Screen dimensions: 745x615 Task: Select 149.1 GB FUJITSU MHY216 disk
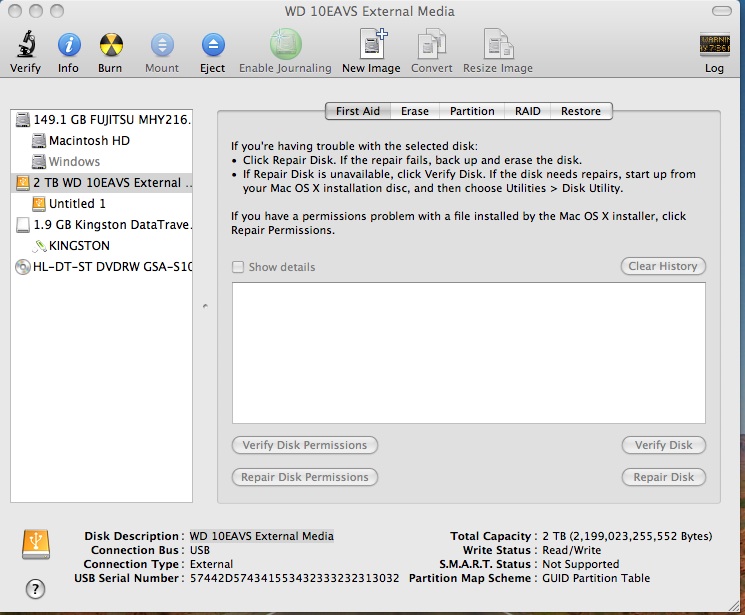click(x=102, y=119)
